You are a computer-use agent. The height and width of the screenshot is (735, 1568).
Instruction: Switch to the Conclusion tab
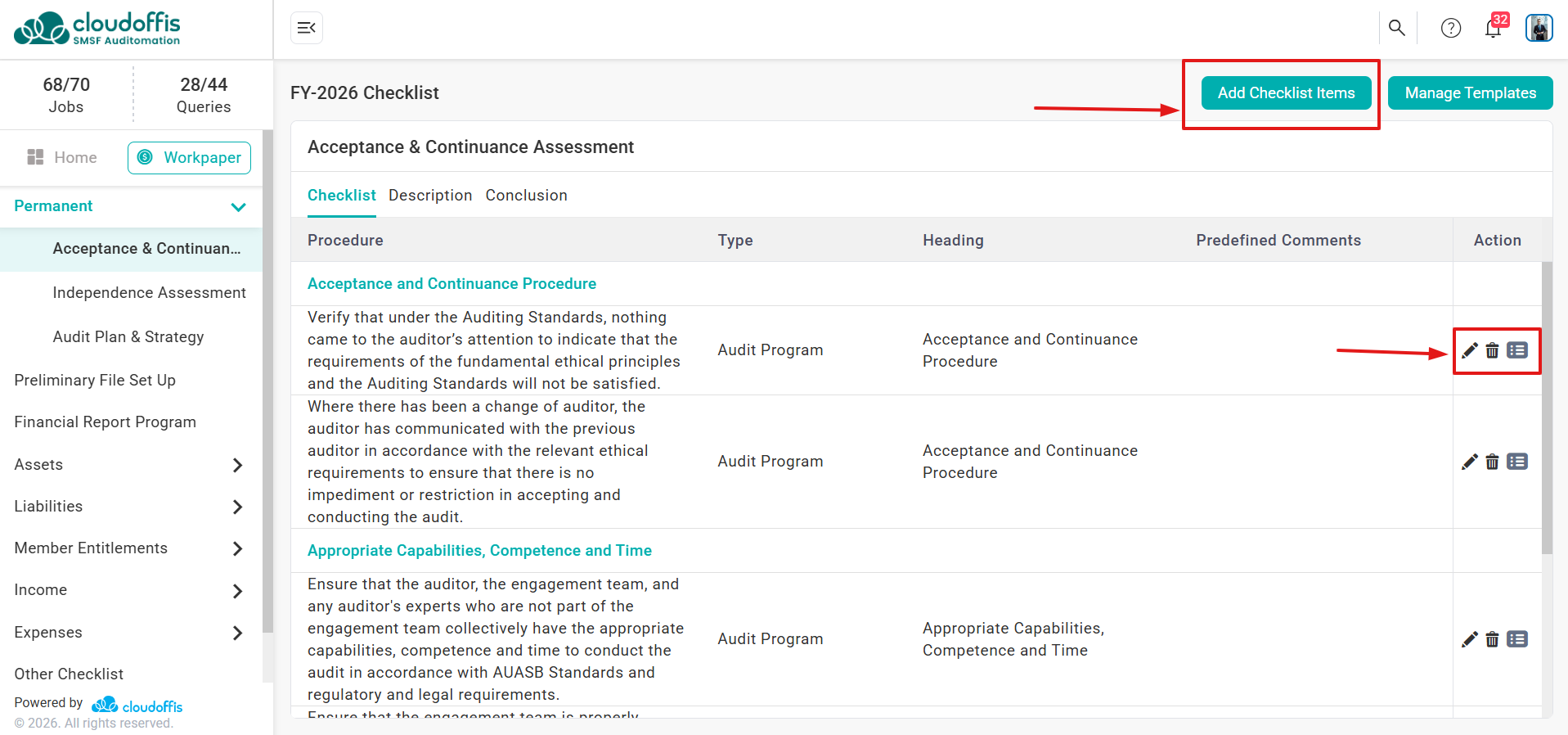coord(526,196)
